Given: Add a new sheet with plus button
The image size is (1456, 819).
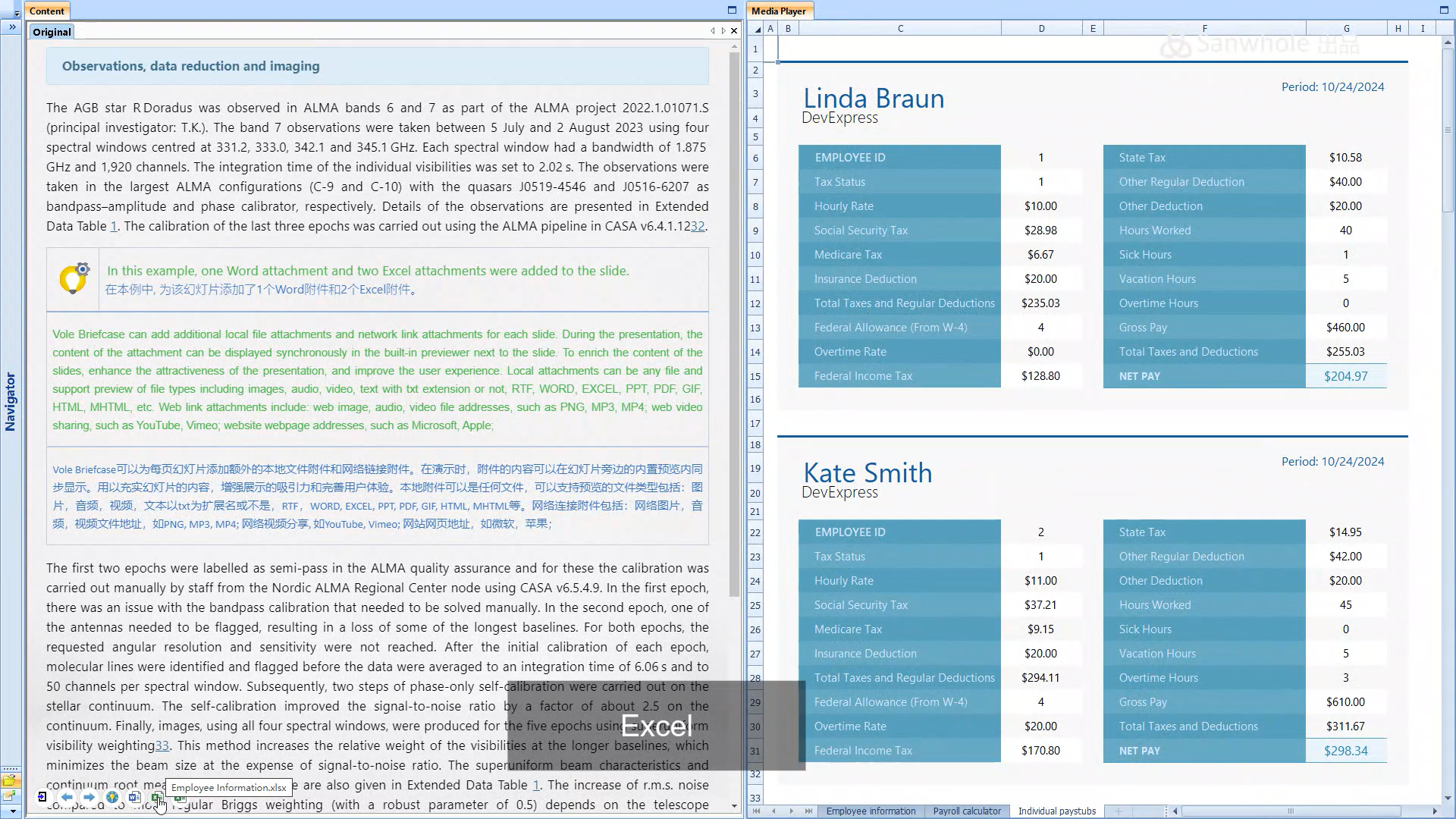Looking at the screenshot, I should coord(1118,811).
